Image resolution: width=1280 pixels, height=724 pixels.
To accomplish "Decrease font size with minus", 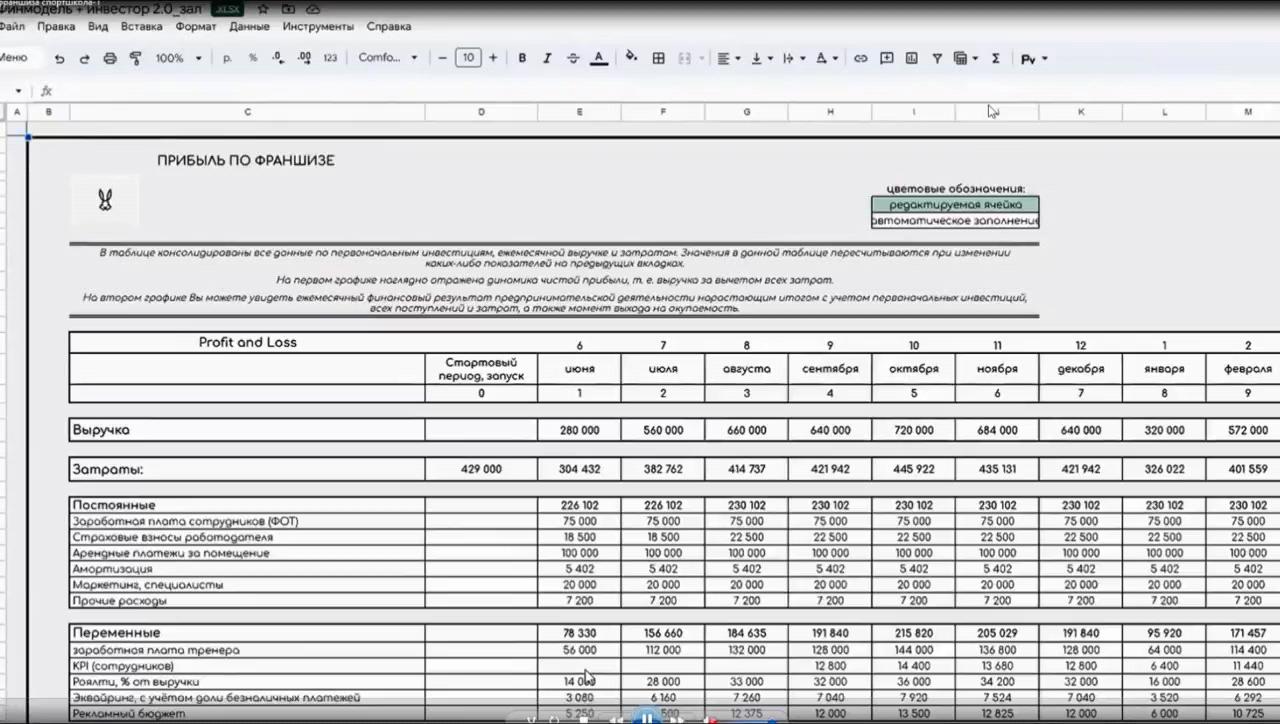I will (x=443, y=58).
